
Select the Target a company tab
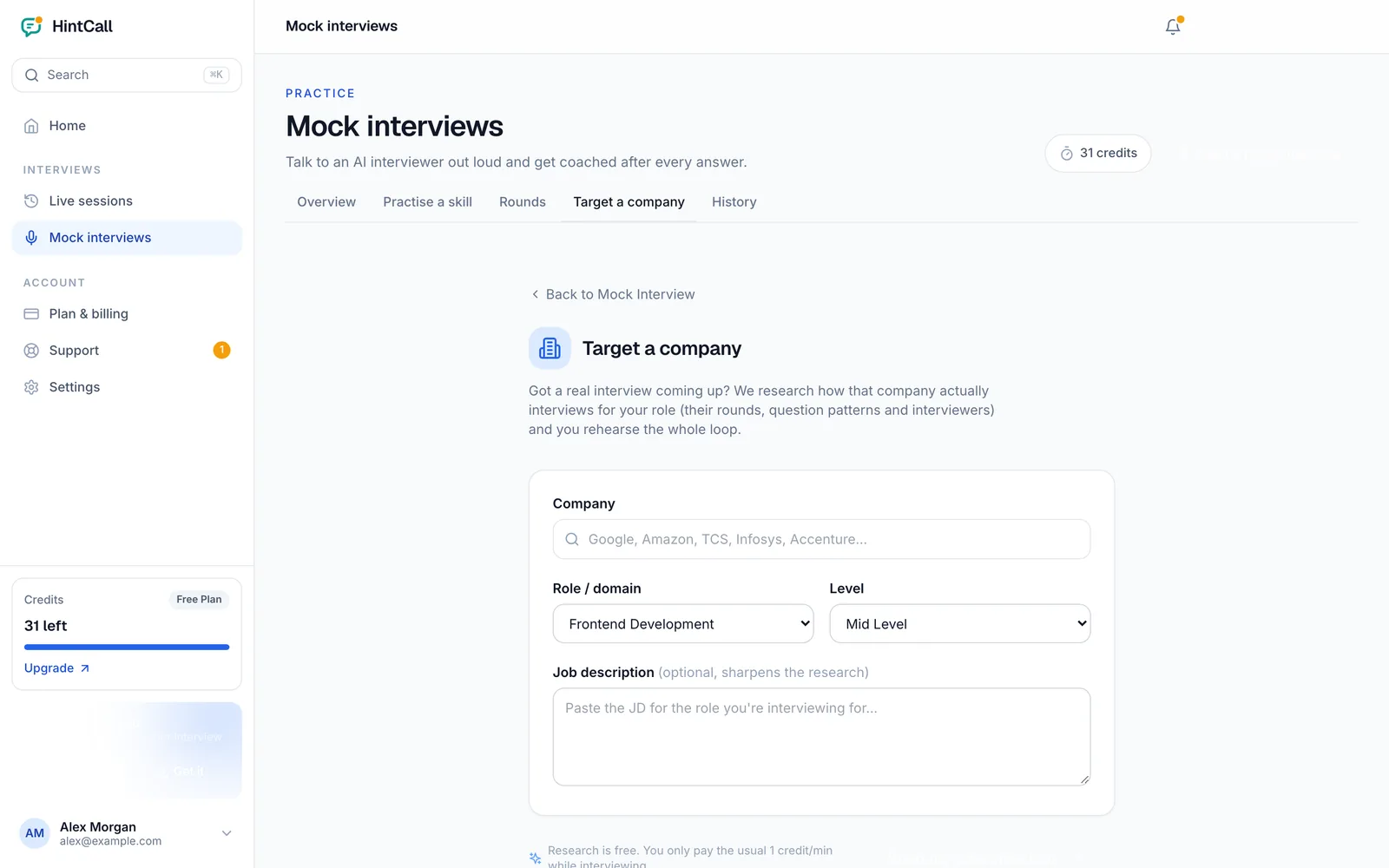pyautogui.click(x=629, y=202)
